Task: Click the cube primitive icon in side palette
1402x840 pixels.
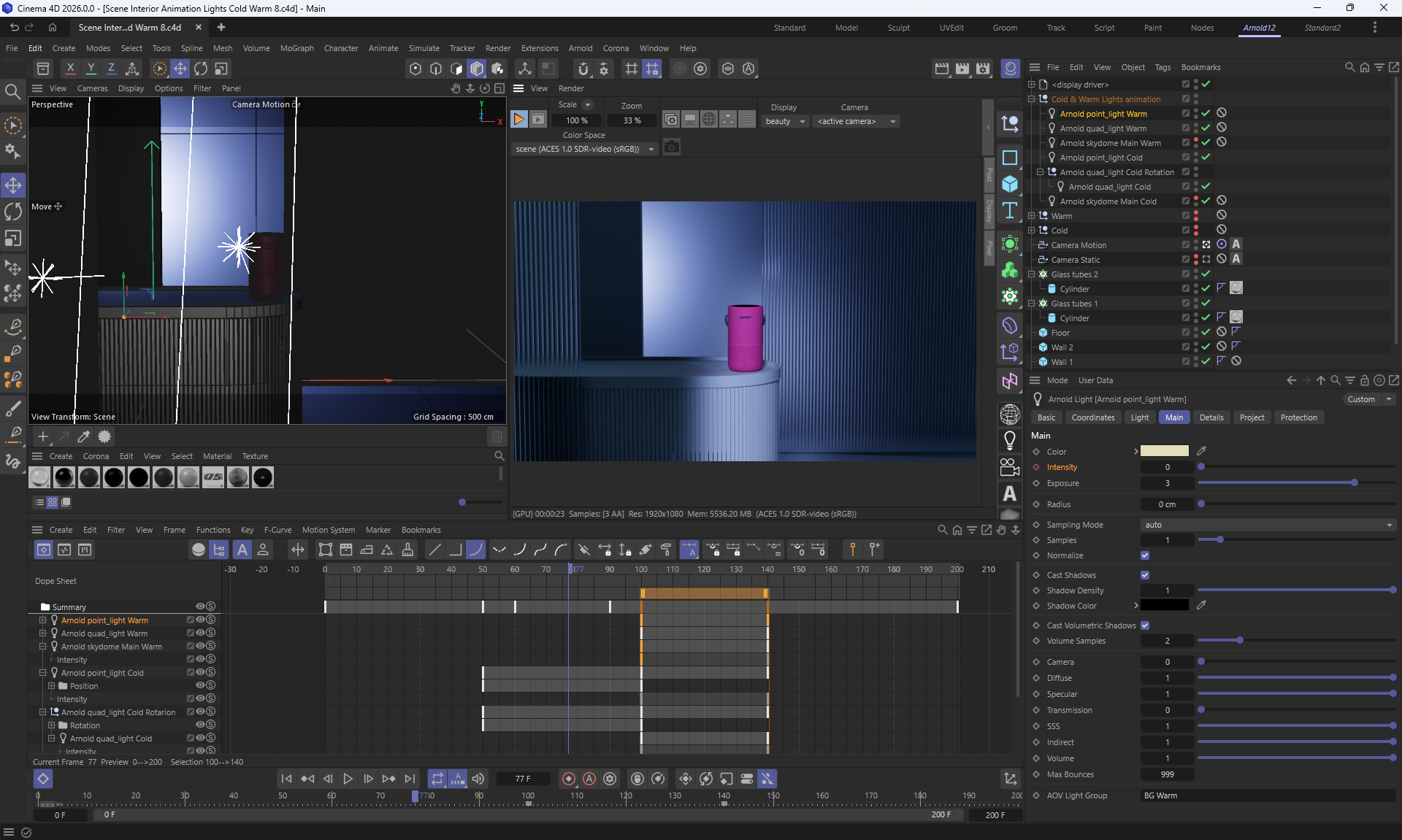Action: pyautogui.click(x=1010, y=183)
